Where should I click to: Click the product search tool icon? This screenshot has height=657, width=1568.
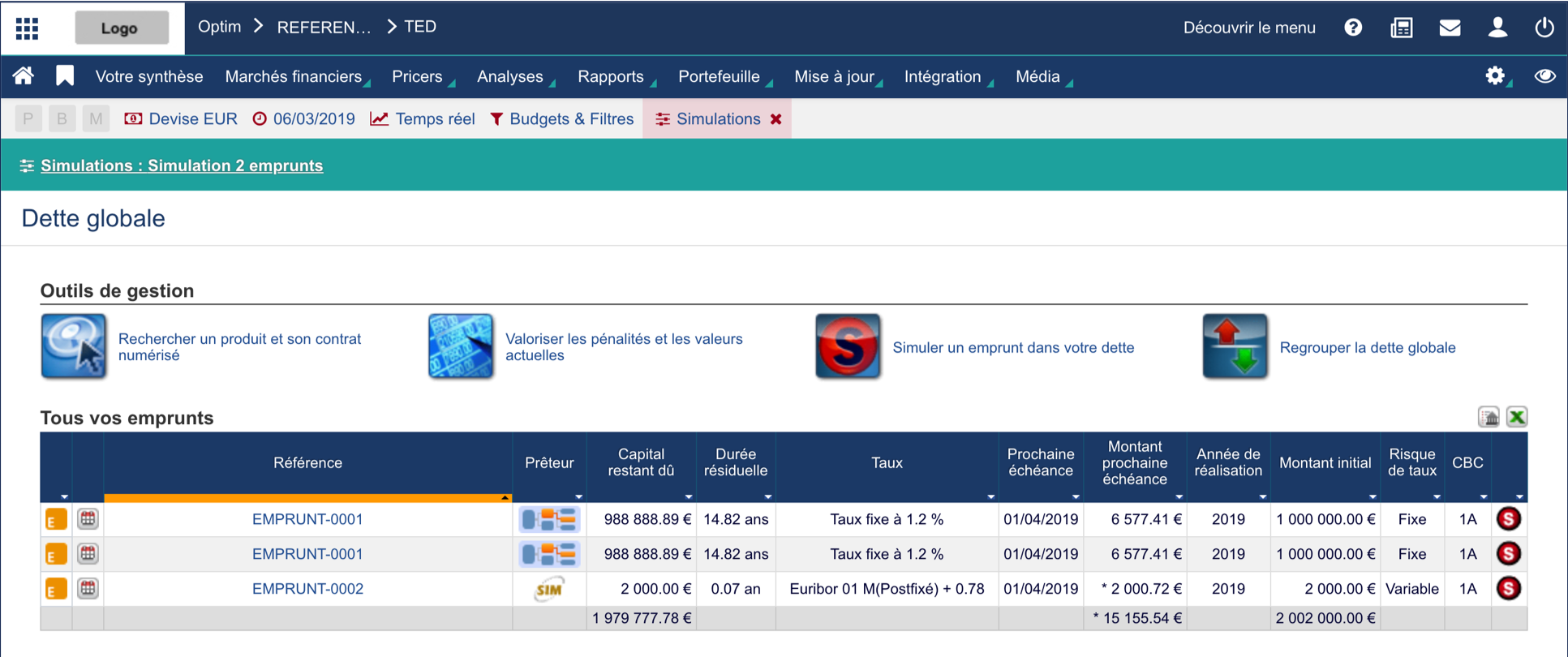click(74, 346)
